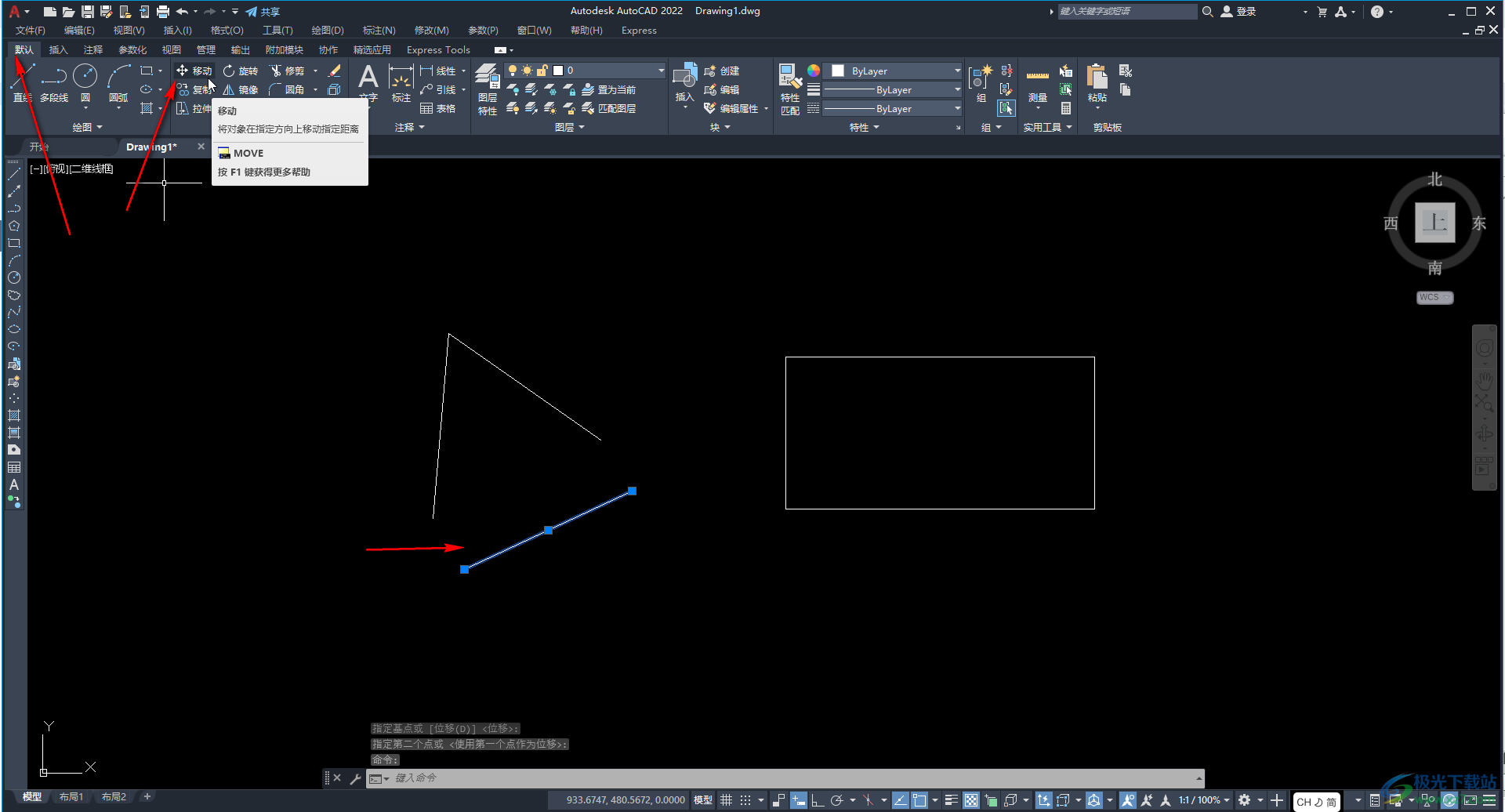Viewport: 1505px width, 812px height.
Task: Open the 绘图(D) menu
Action: [x=328, y=31]
